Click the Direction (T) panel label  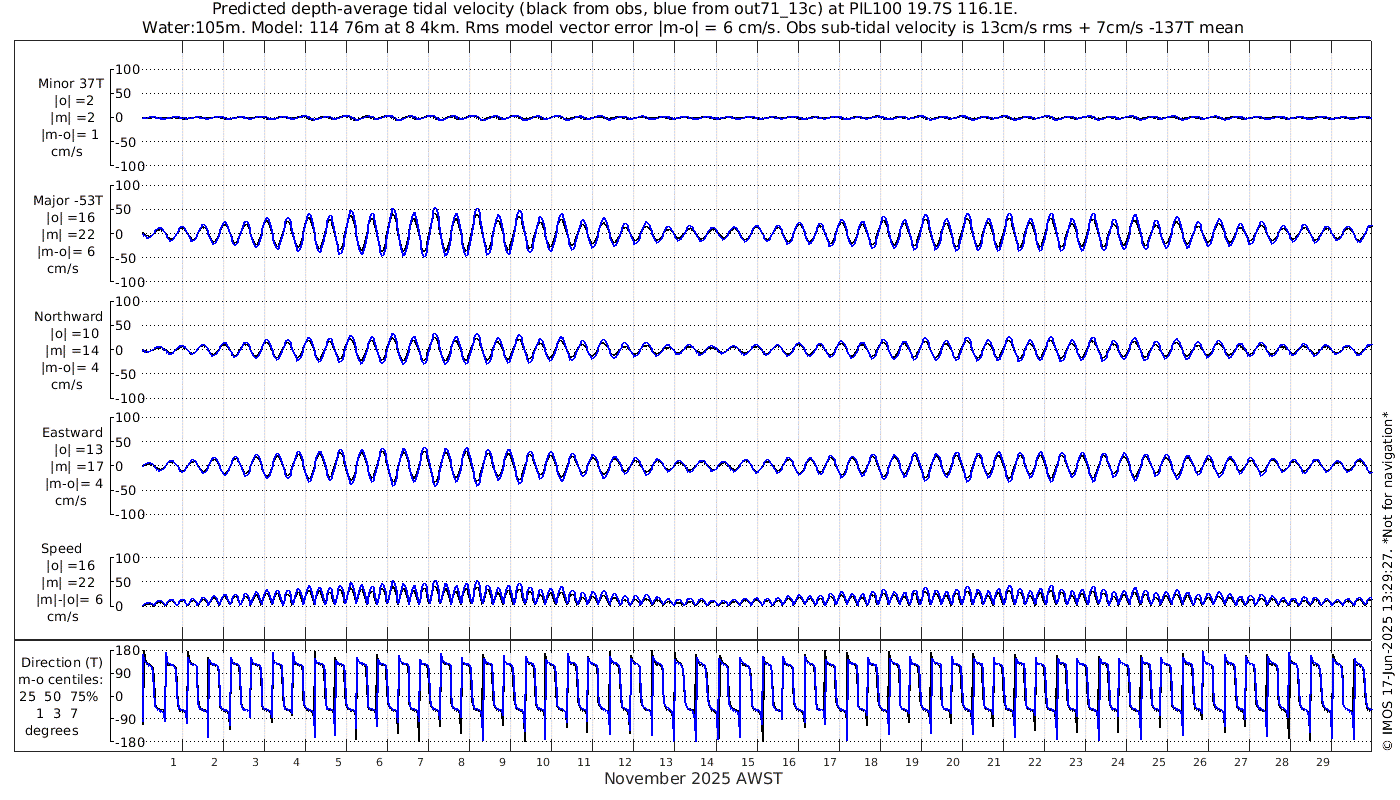coord(62,662)
